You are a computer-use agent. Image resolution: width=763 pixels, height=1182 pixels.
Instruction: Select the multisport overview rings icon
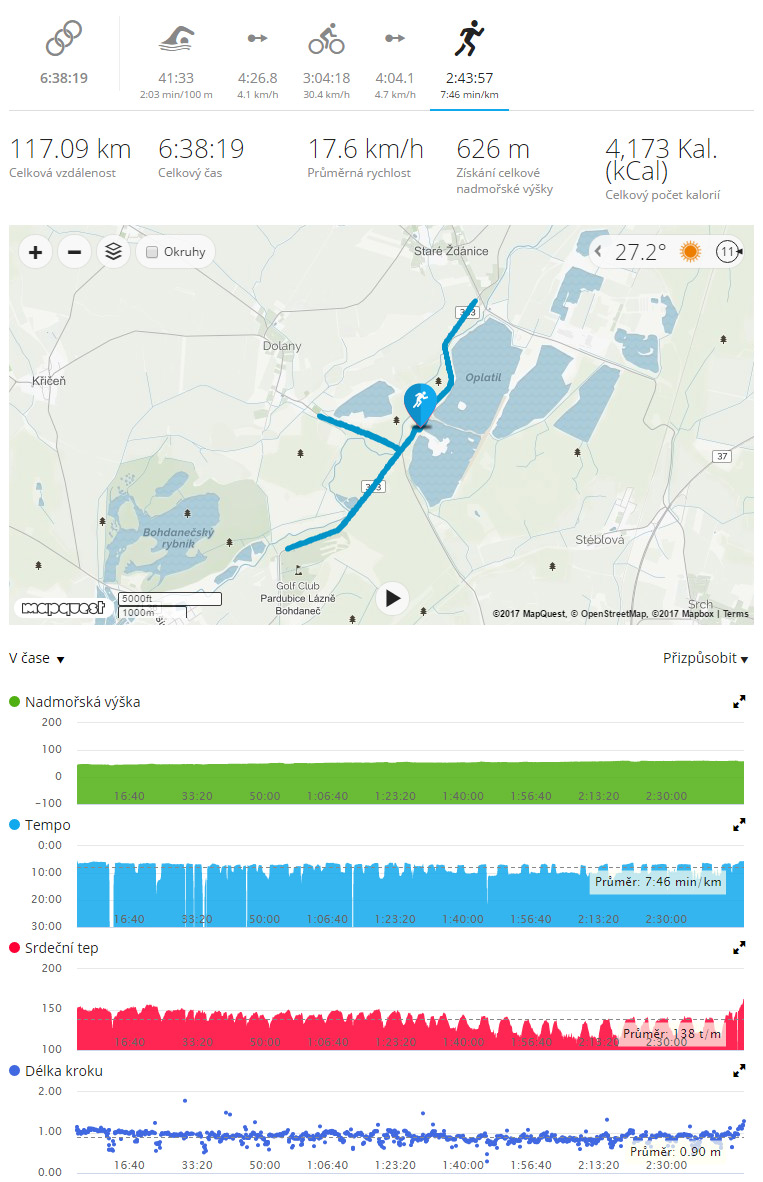tap(62, 41)
